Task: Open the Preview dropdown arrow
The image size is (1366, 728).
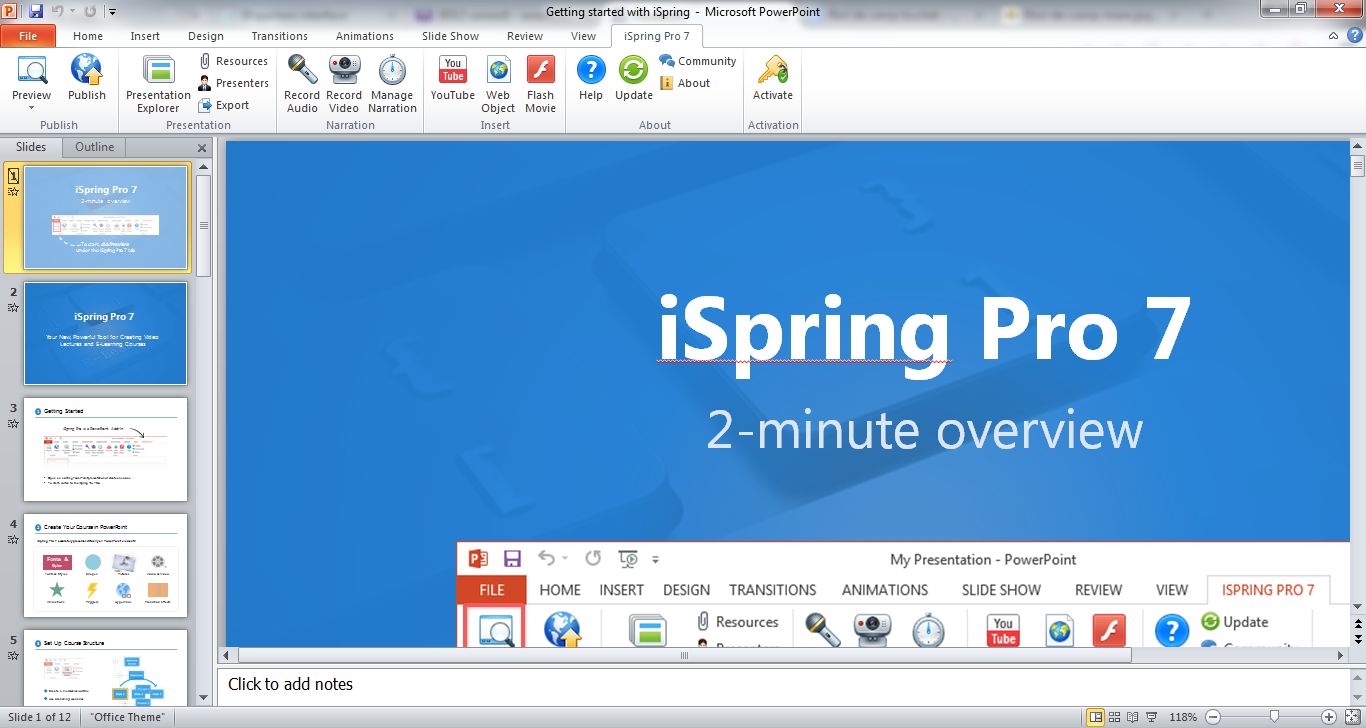Action: (32, 107)
